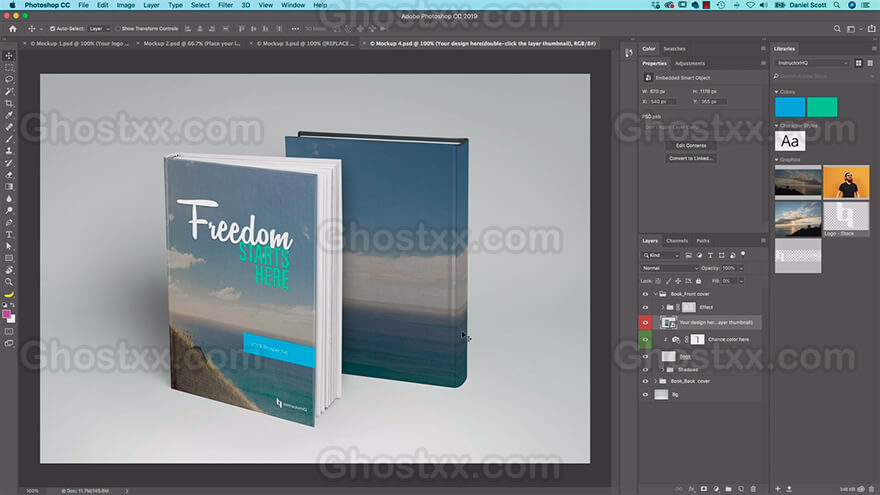Open the Fill dropdown arrow
880x495 pixels.
tap(741, 281)
